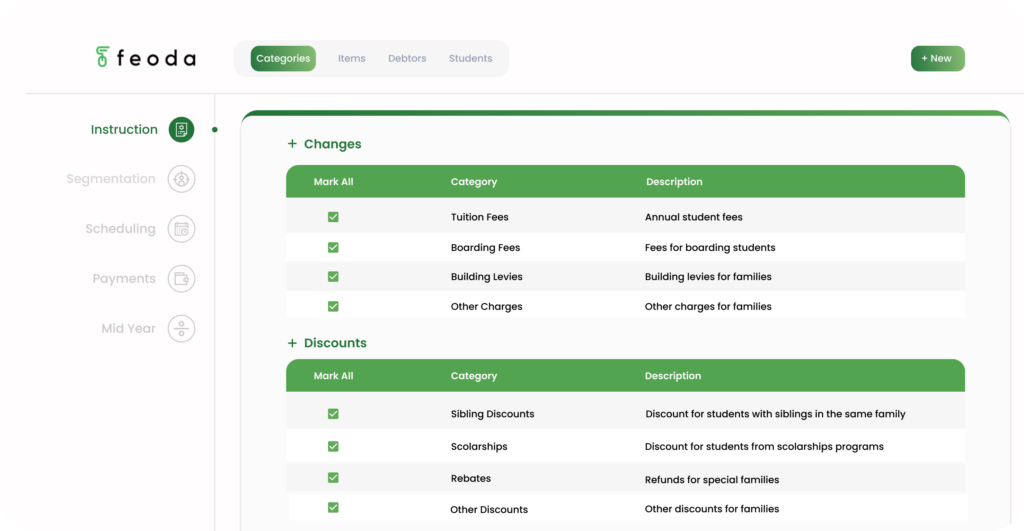Uncheck the Sibling Discounts checkbox
Viewport: 1024px width, 531px height.
point(333,414)
